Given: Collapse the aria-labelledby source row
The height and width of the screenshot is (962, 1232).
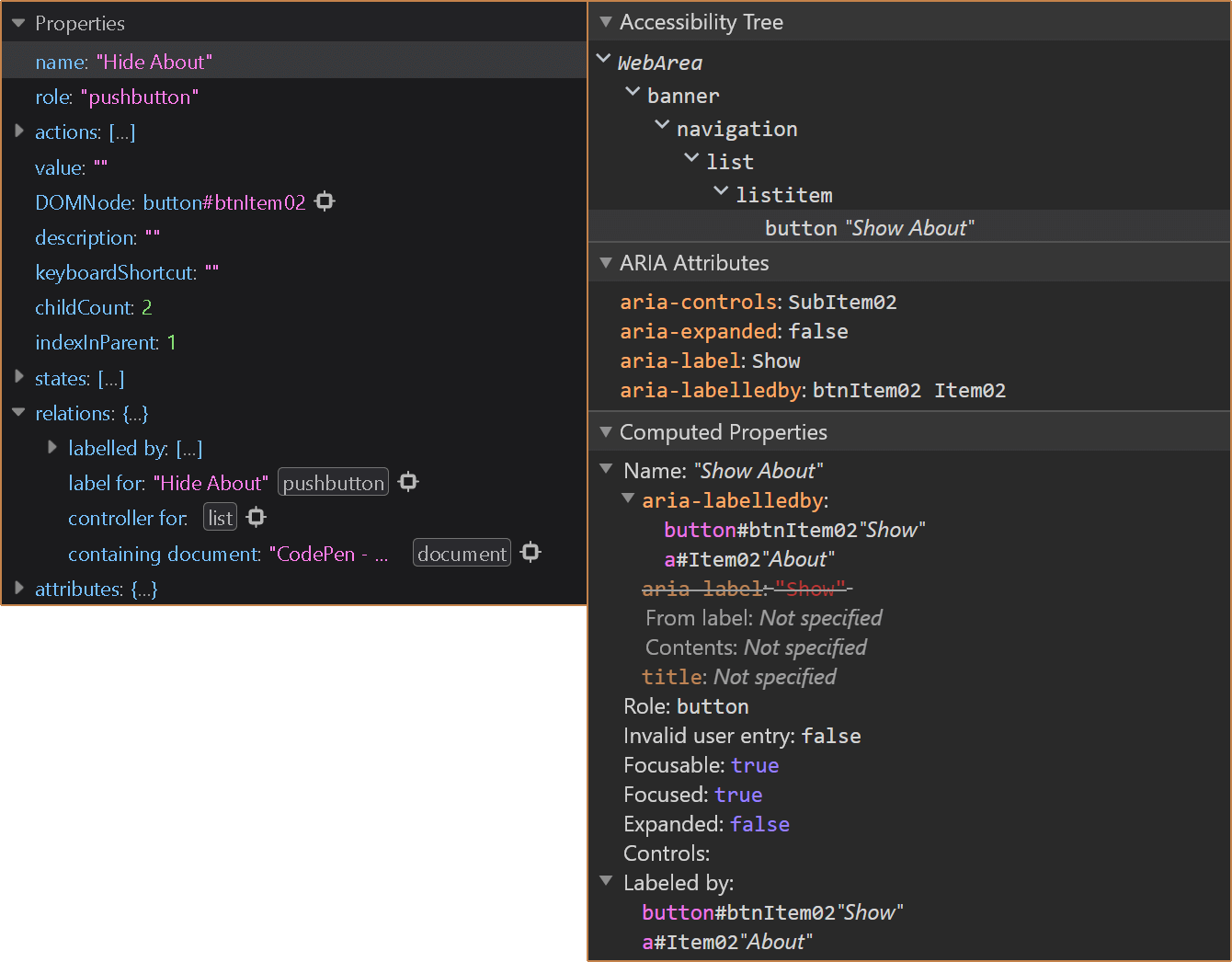Looking at the screenshot, I should [628, 498].
